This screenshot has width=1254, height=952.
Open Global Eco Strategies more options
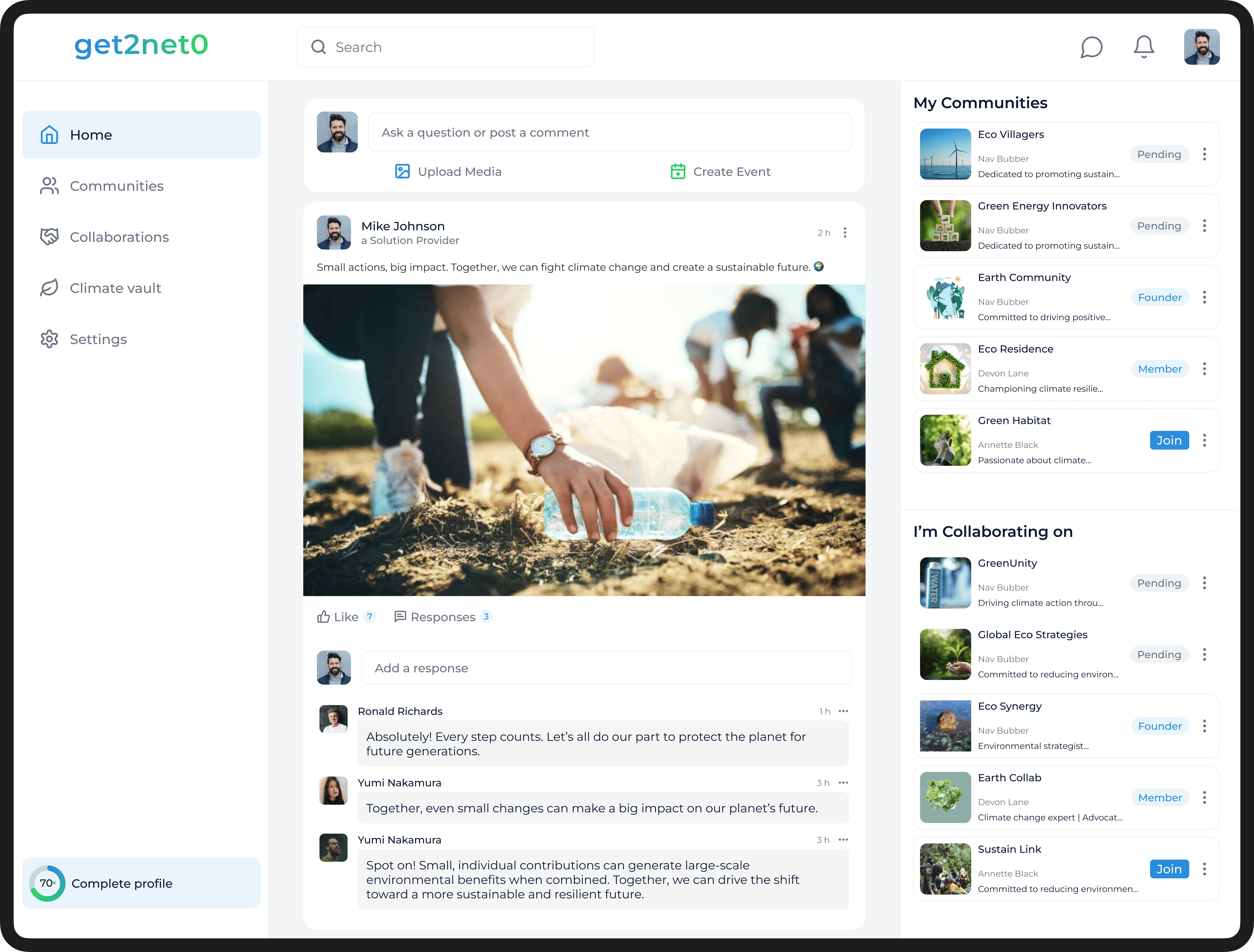[1205, 654]
